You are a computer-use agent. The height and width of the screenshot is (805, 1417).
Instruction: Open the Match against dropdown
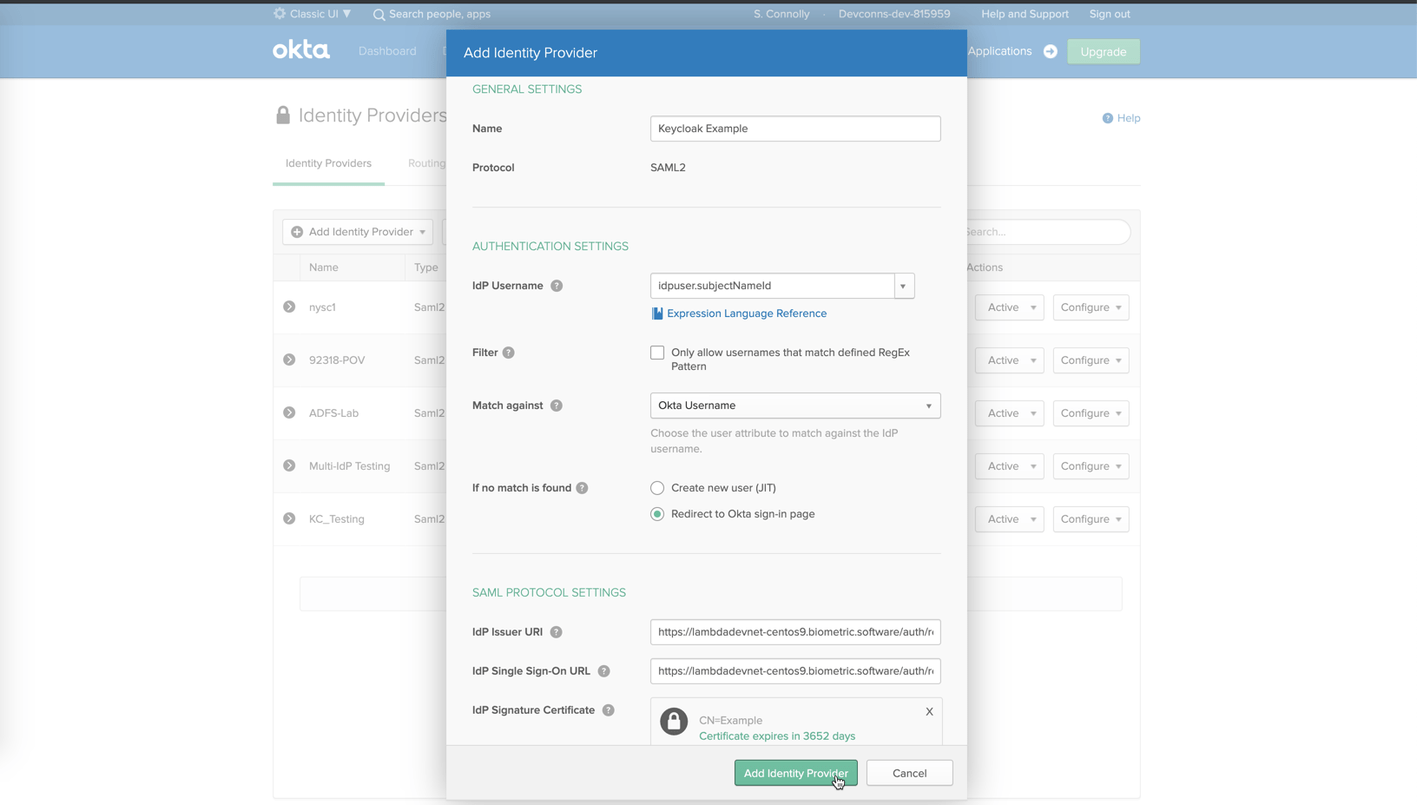coord(794,405)
